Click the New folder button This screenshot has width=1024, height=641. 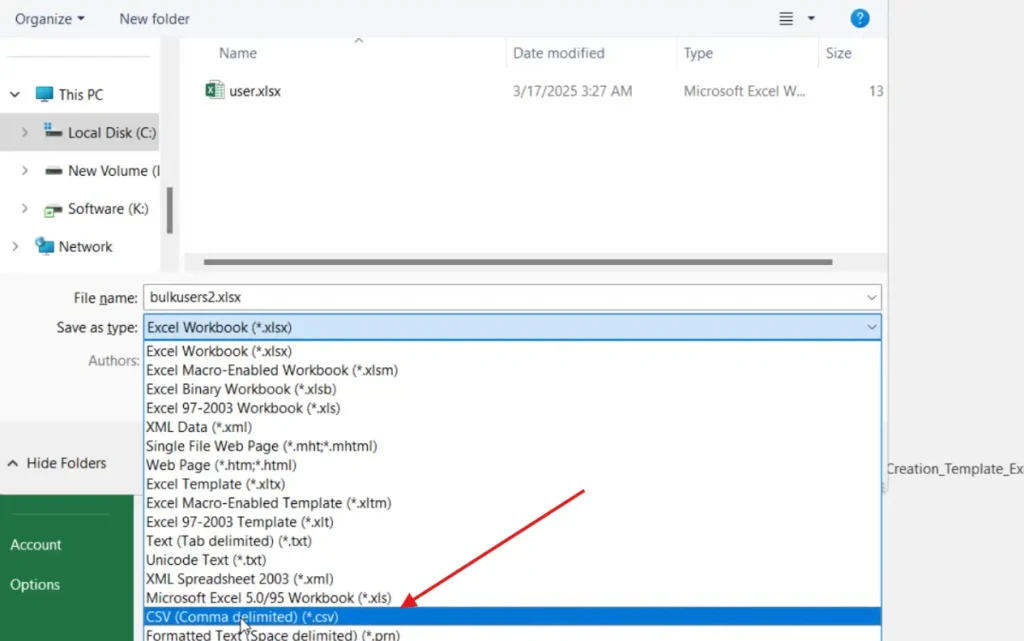coord(154,19)
